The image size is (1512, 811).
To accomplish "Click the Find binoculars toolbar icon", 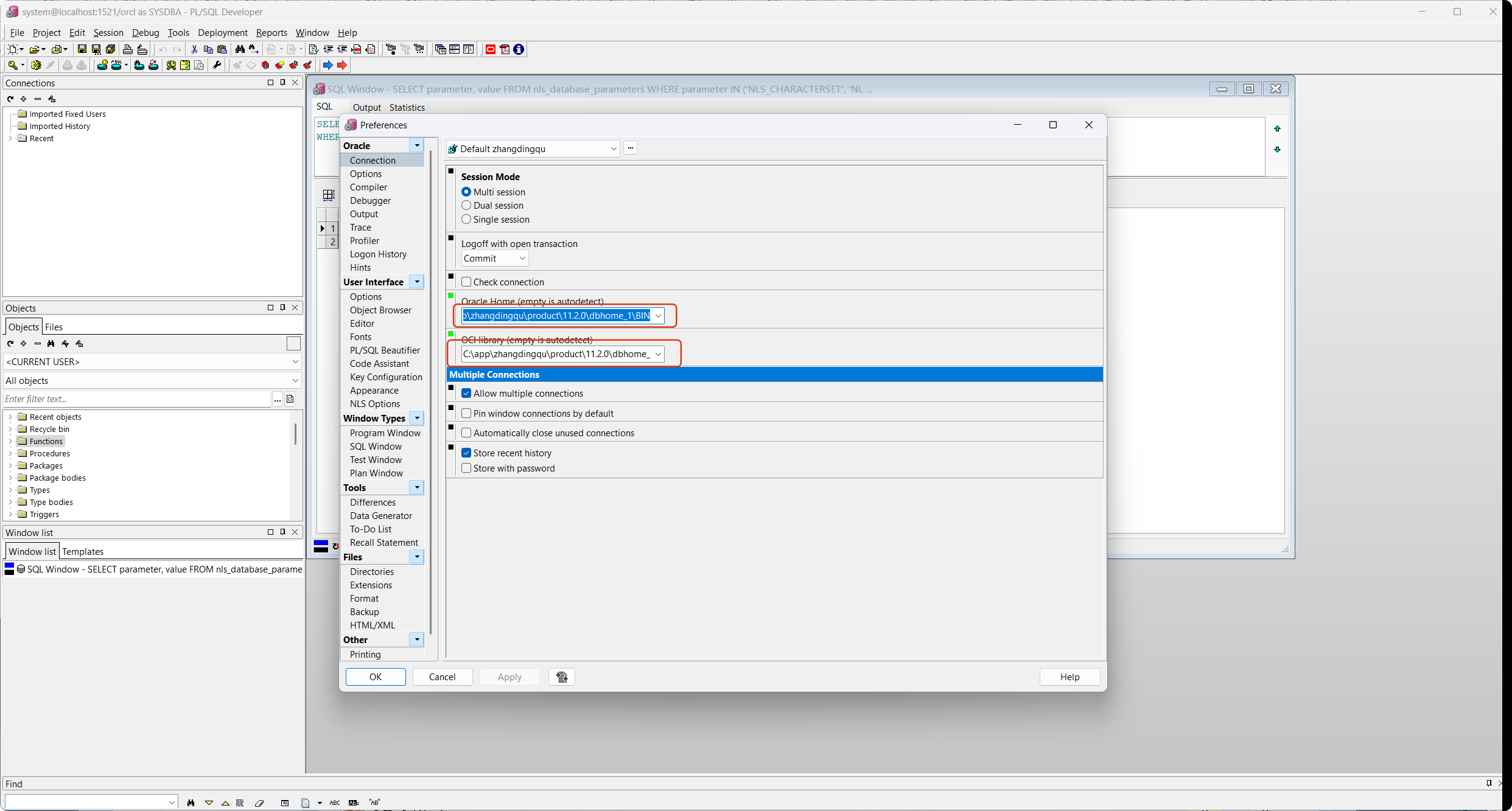I will pos(240,49).
